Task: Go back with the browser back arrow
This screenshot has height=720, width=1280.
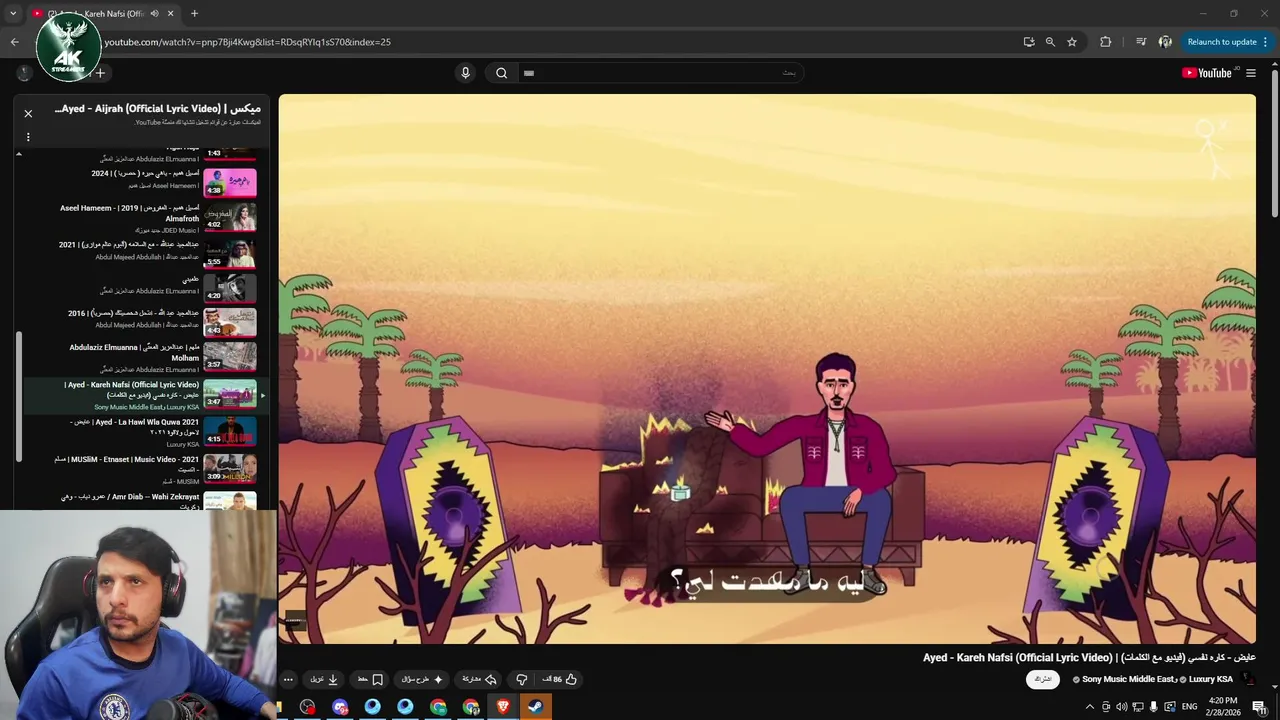Action: coord(14,42)
